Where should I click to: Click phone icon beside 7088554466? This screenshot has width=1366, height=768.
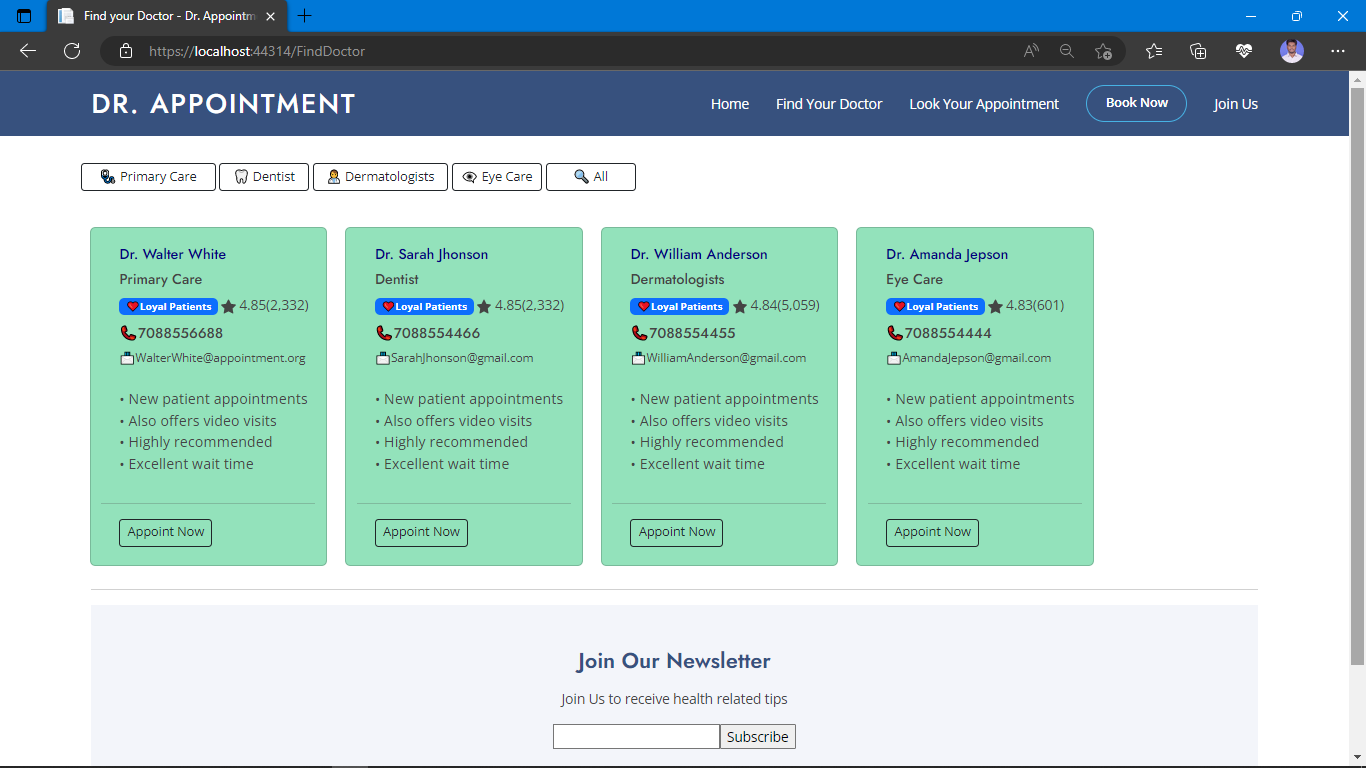[384, 333]
